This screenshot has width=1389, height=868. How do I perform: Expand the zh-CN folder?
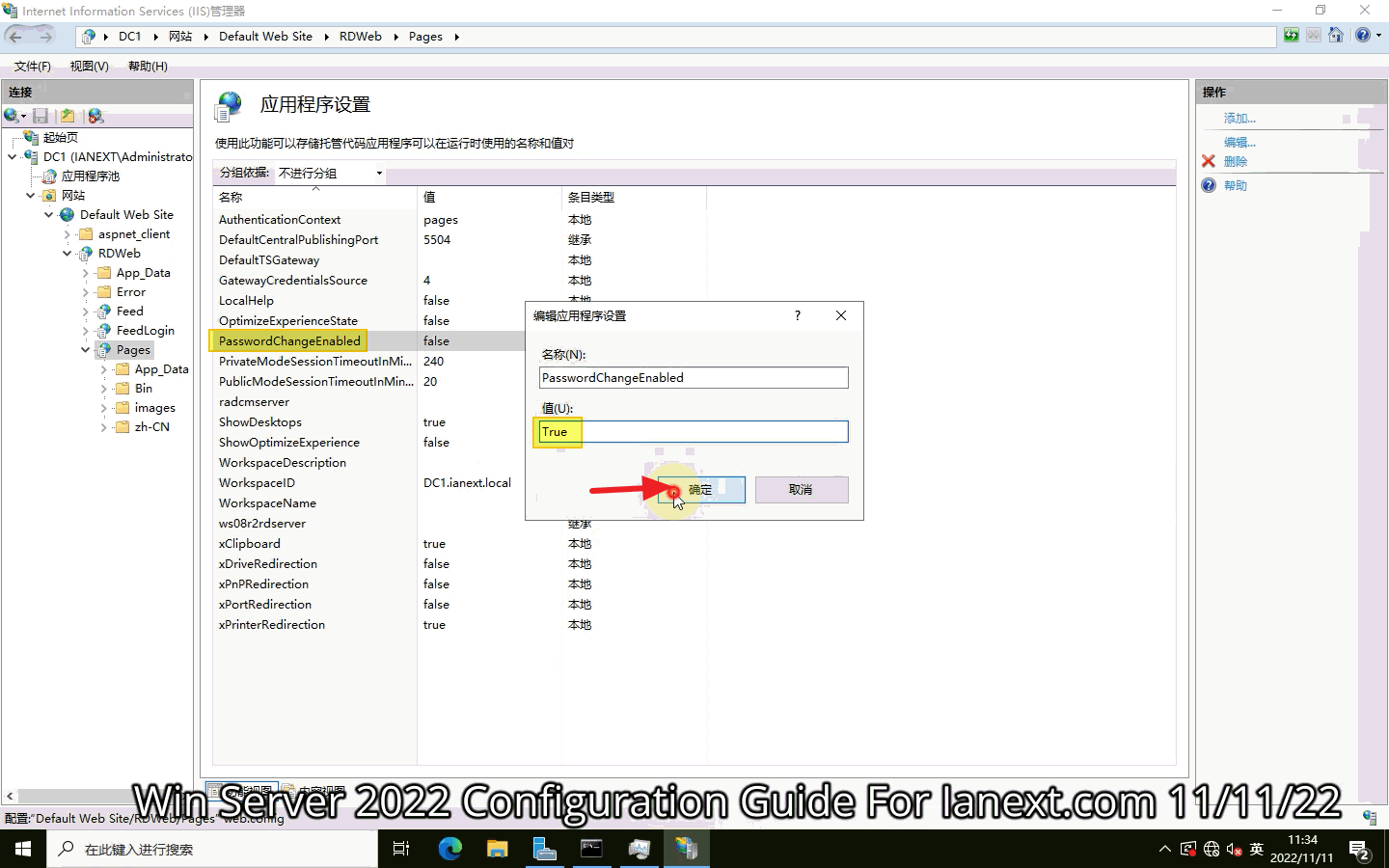pyautogui.click(x=103, y=426)
